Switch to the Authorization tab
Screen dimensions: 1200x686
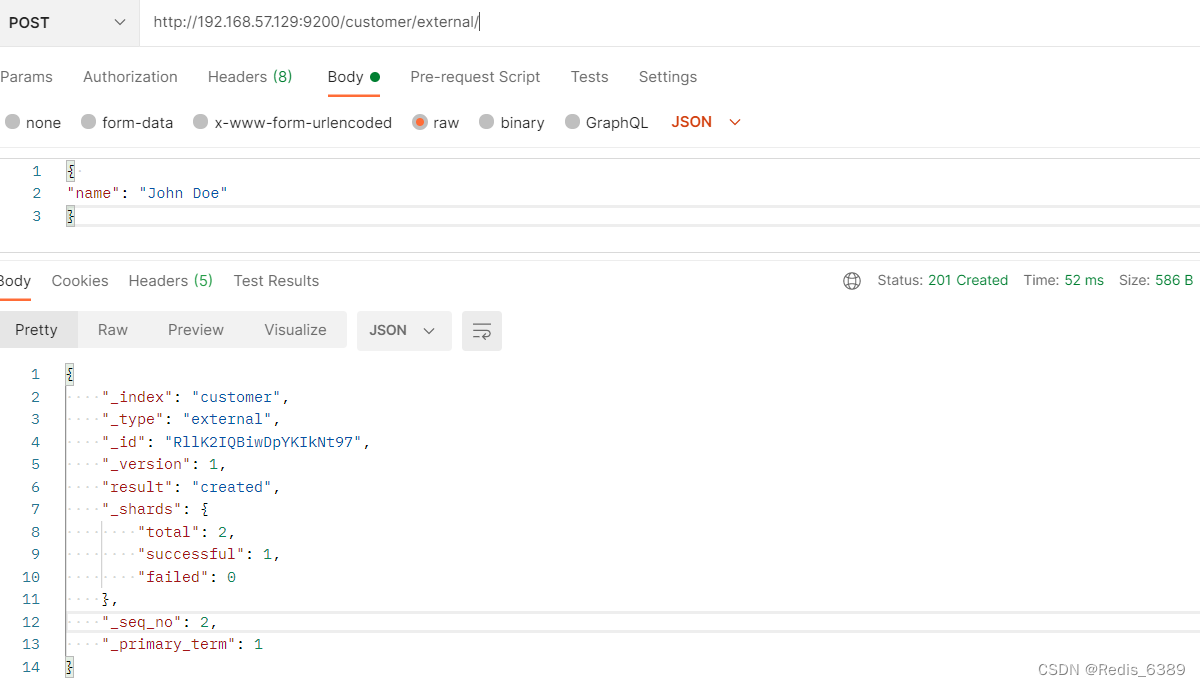(130, 77)
